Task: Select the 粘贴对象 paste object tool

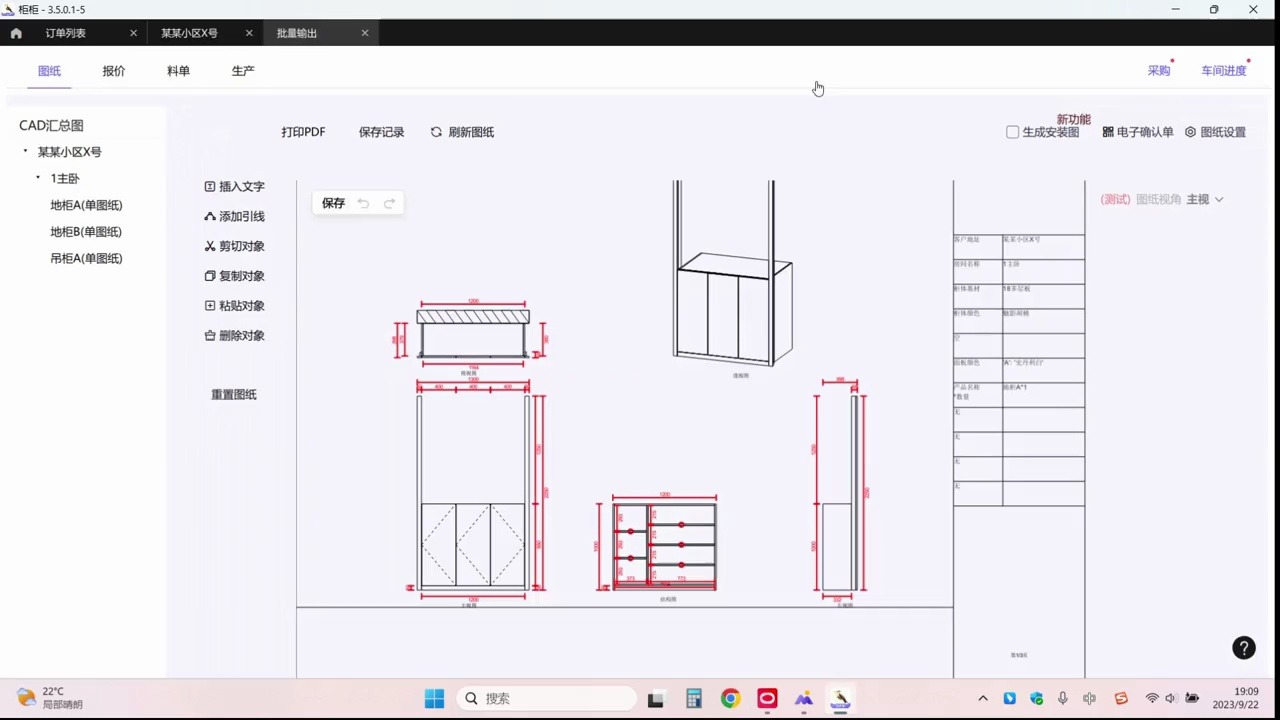Action: (235, 306)
